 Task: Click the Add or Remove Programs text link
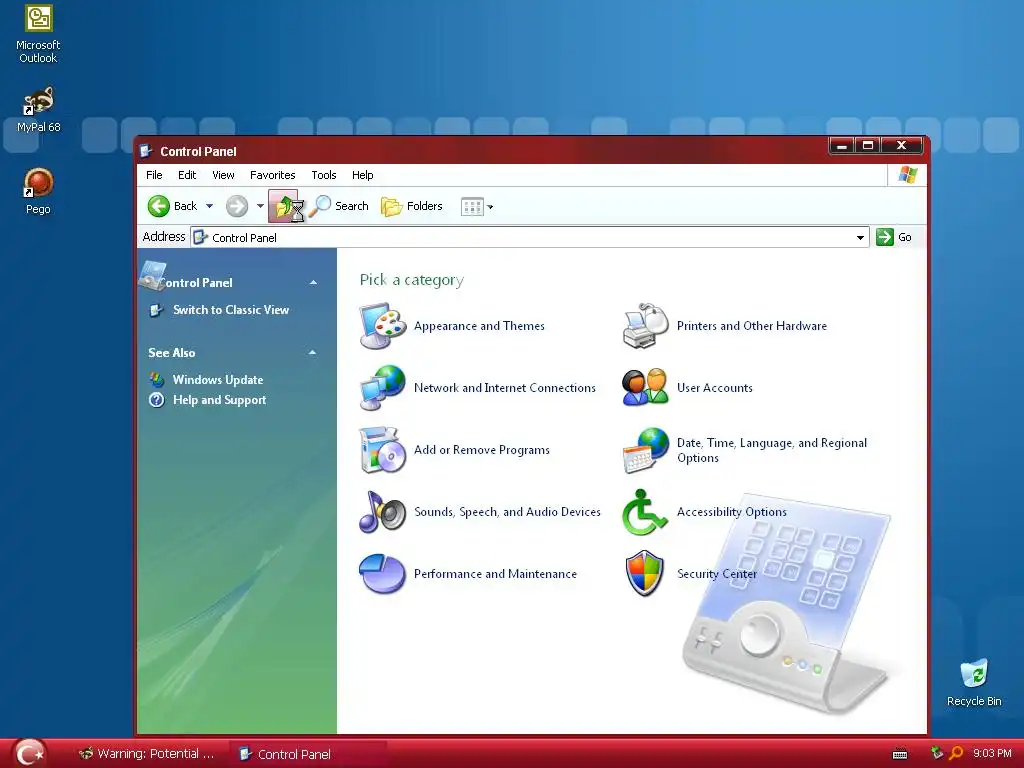481,450
